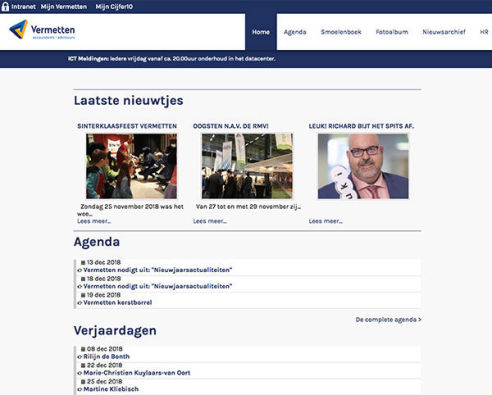This screenshot has width=492, height=395.
Task: Open the Sinterklaasfeest photo thumbnail
Action: click(131, 166)
